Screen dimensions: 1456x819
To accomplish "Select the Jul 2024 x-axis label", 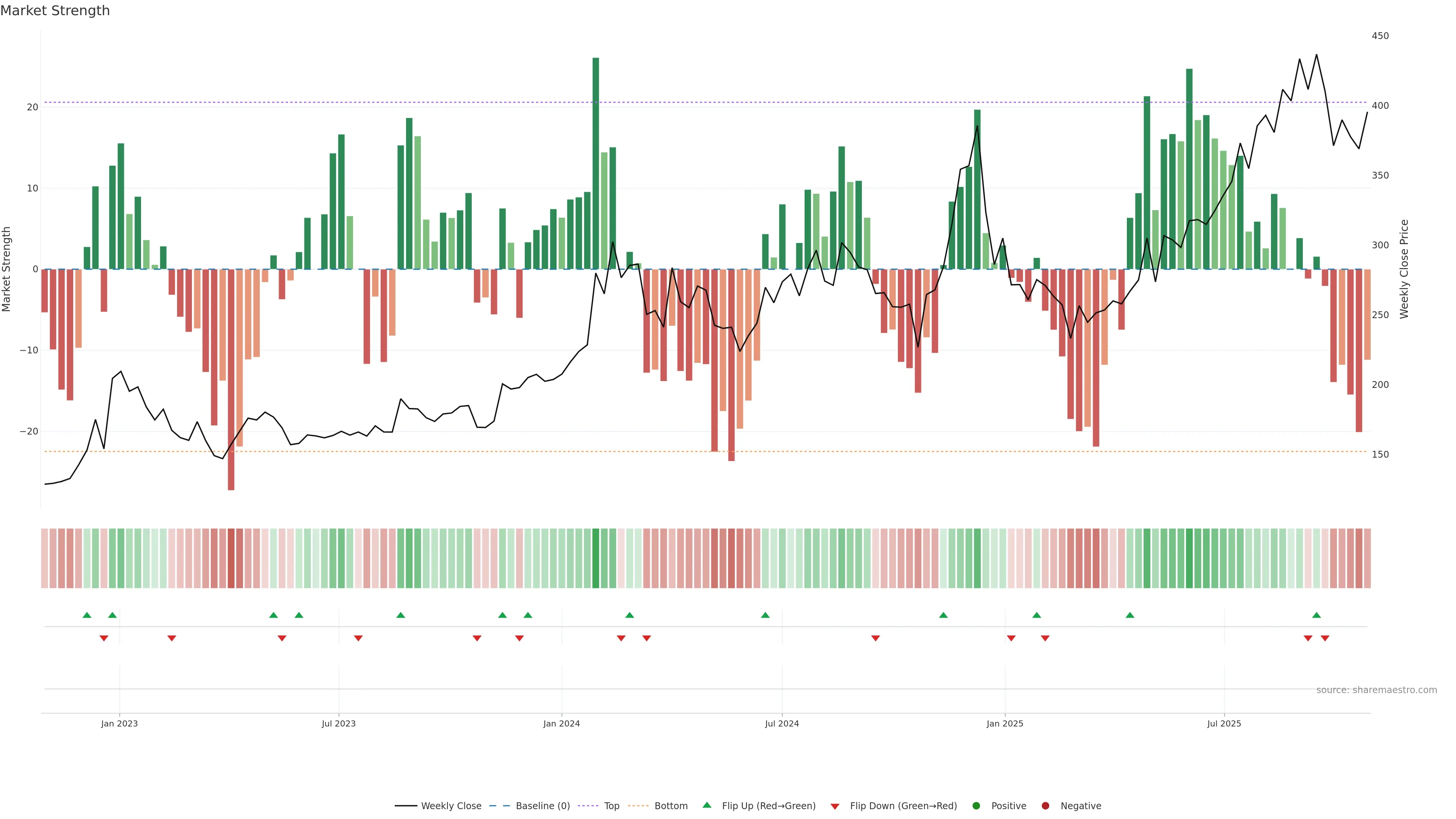I will point(782,723).
